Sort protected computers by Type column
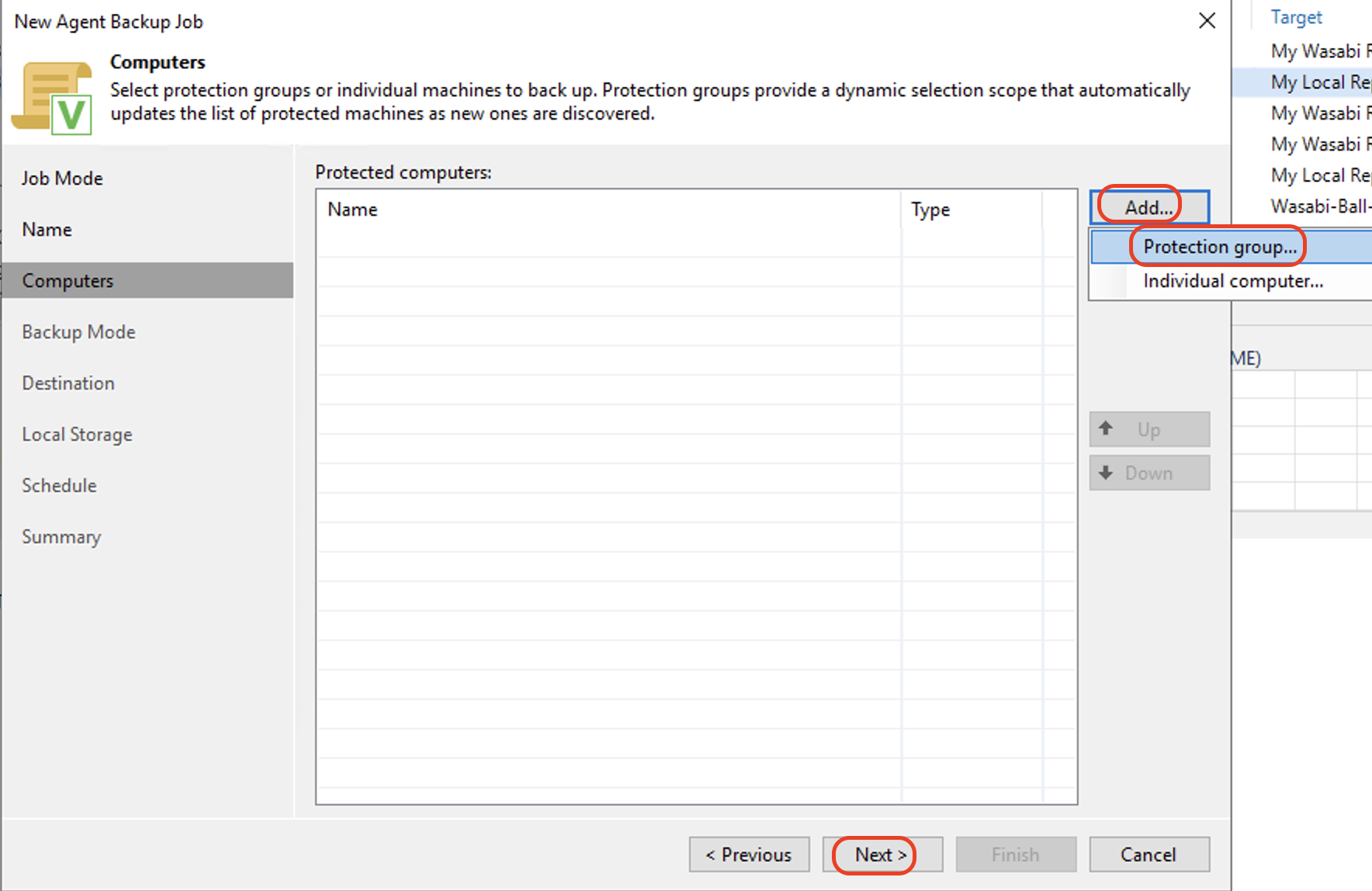This screenshot has width=1372, height=891. click(972, 210)
